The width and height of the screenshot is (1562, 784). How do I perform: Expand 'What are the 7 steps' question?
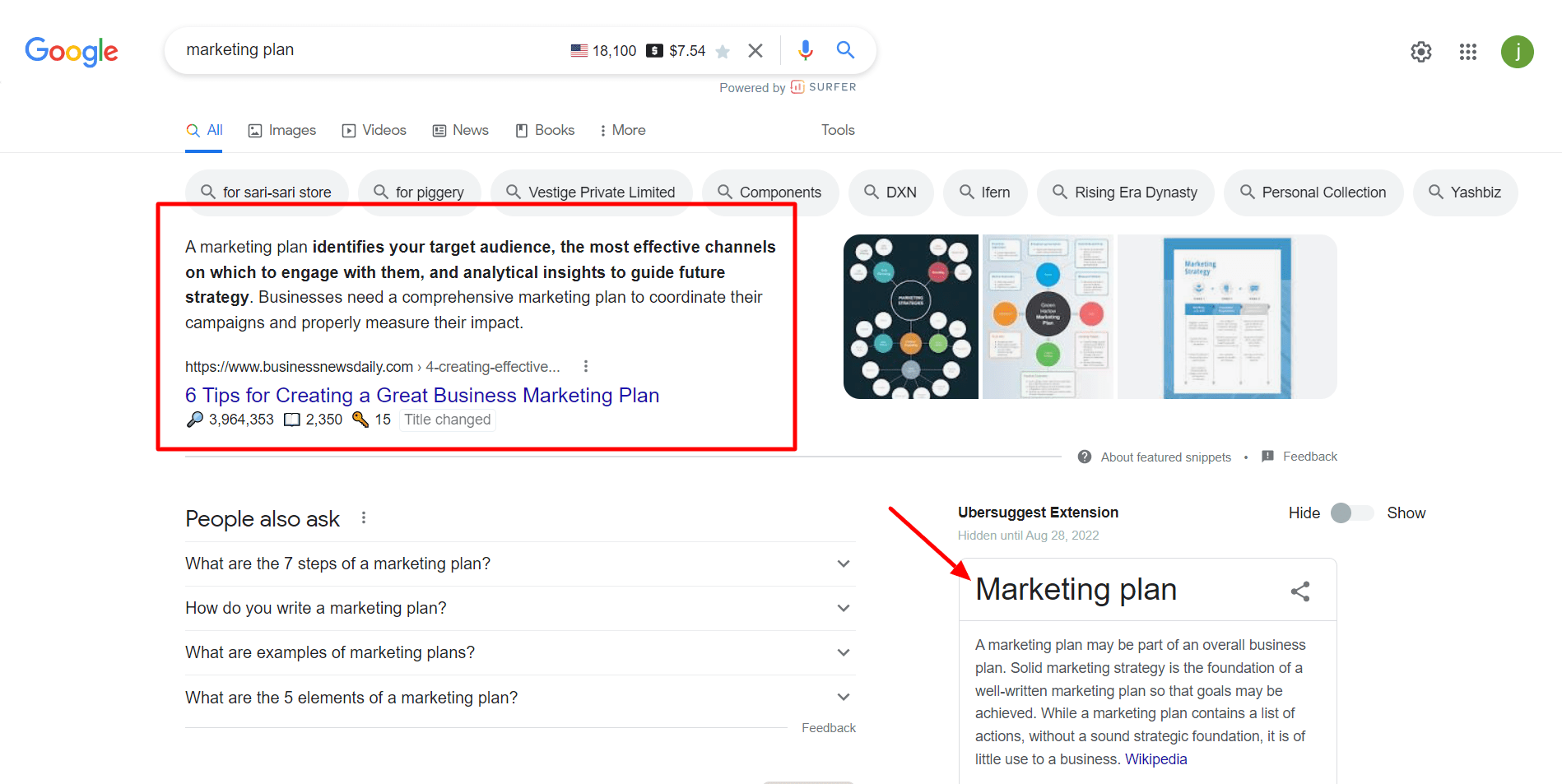click(520, 564)
